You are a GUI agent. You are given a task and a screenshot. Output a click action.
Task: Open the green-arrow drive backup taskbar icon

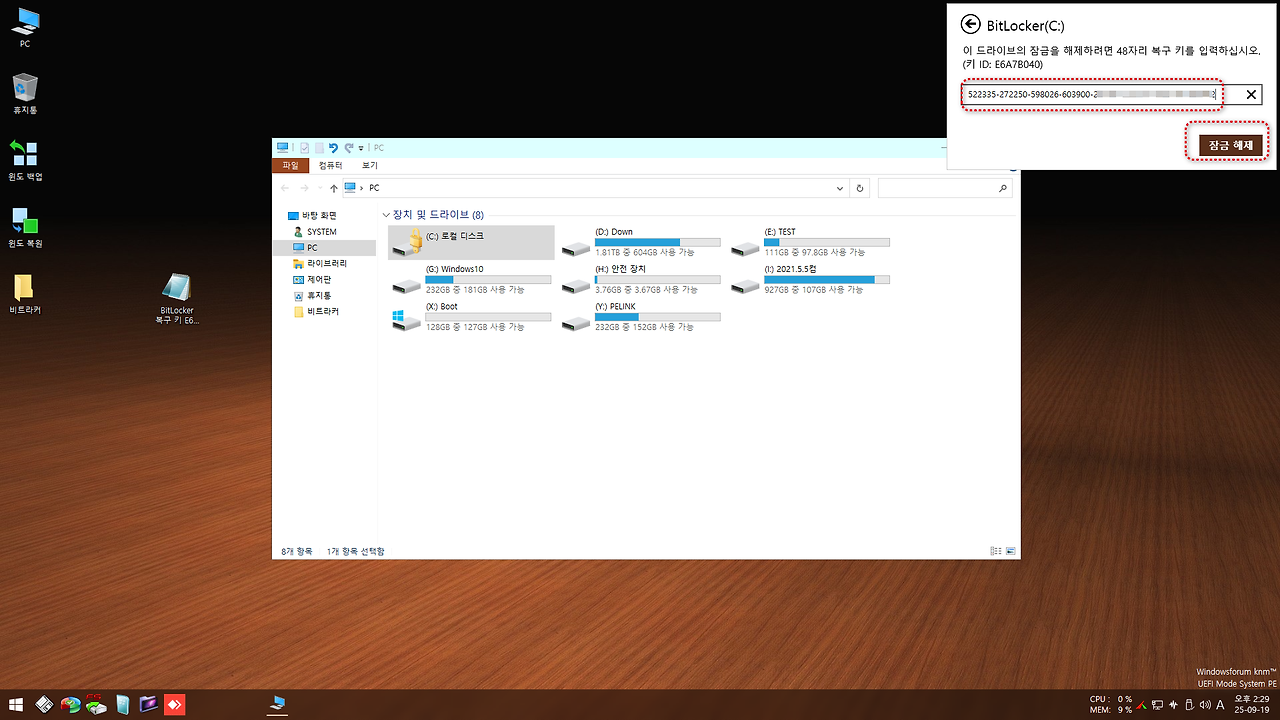(96, 705)
